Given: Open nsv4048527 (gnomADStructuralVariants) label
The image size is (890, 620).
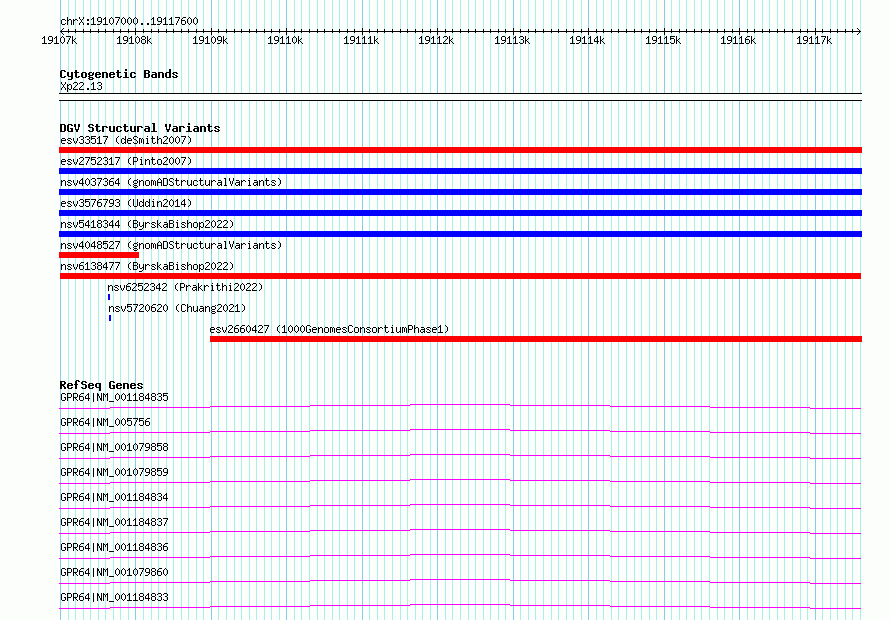Looking at the screenshot, I should click(171, 245).
